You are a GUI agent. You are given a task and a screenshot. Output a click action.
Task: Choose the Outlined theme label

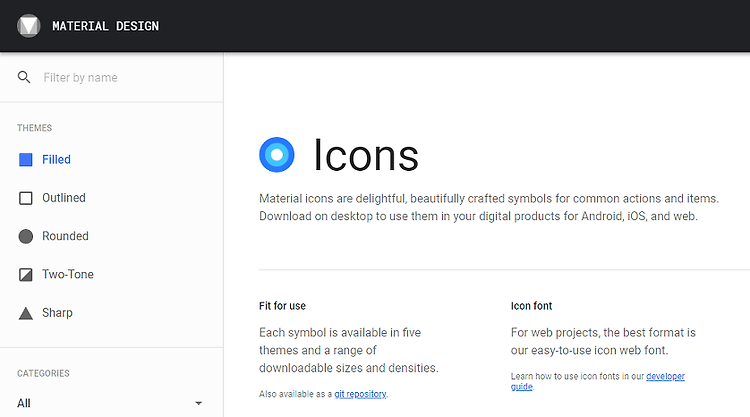coord(64,198)
